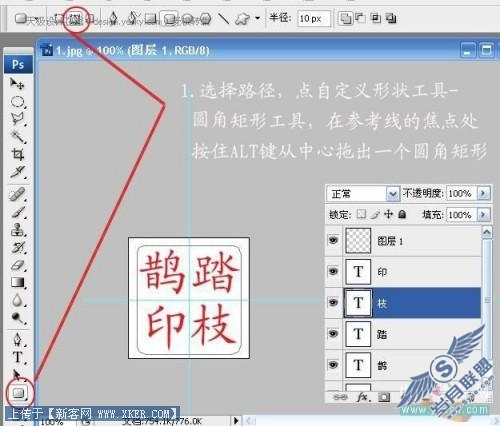Maximize the 1.jpg document window
500x426 pixels.
[x=486, y=51]
